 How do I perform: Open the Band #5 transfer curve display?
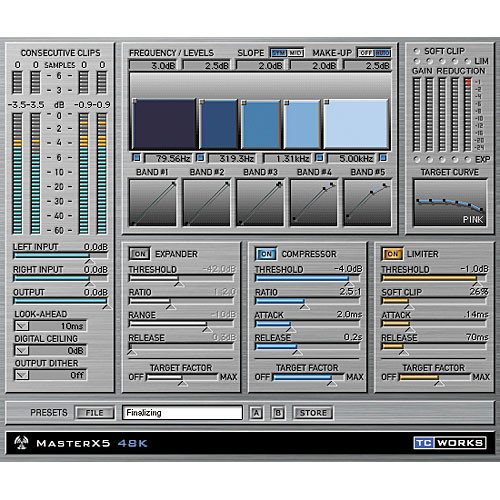(x=367, y=203)
